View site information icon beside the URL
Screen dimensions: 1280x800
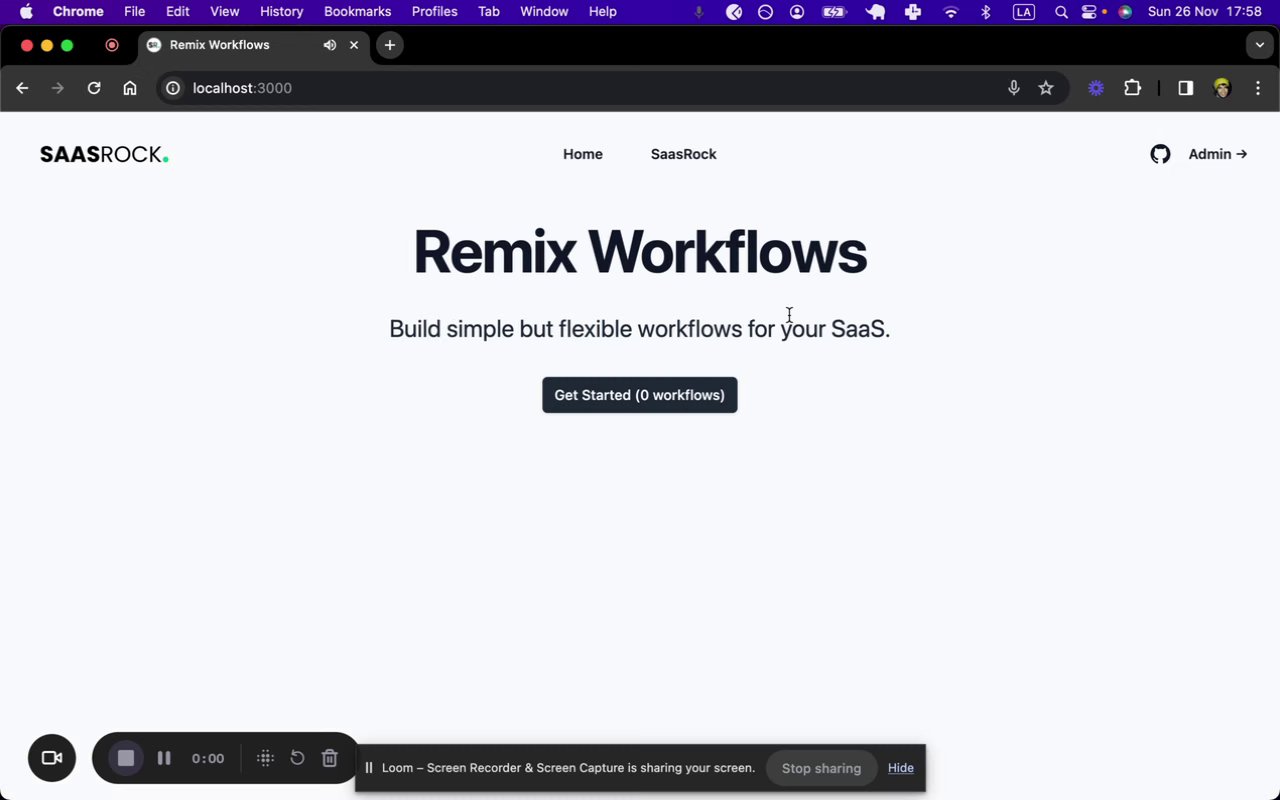pos(173,88)
